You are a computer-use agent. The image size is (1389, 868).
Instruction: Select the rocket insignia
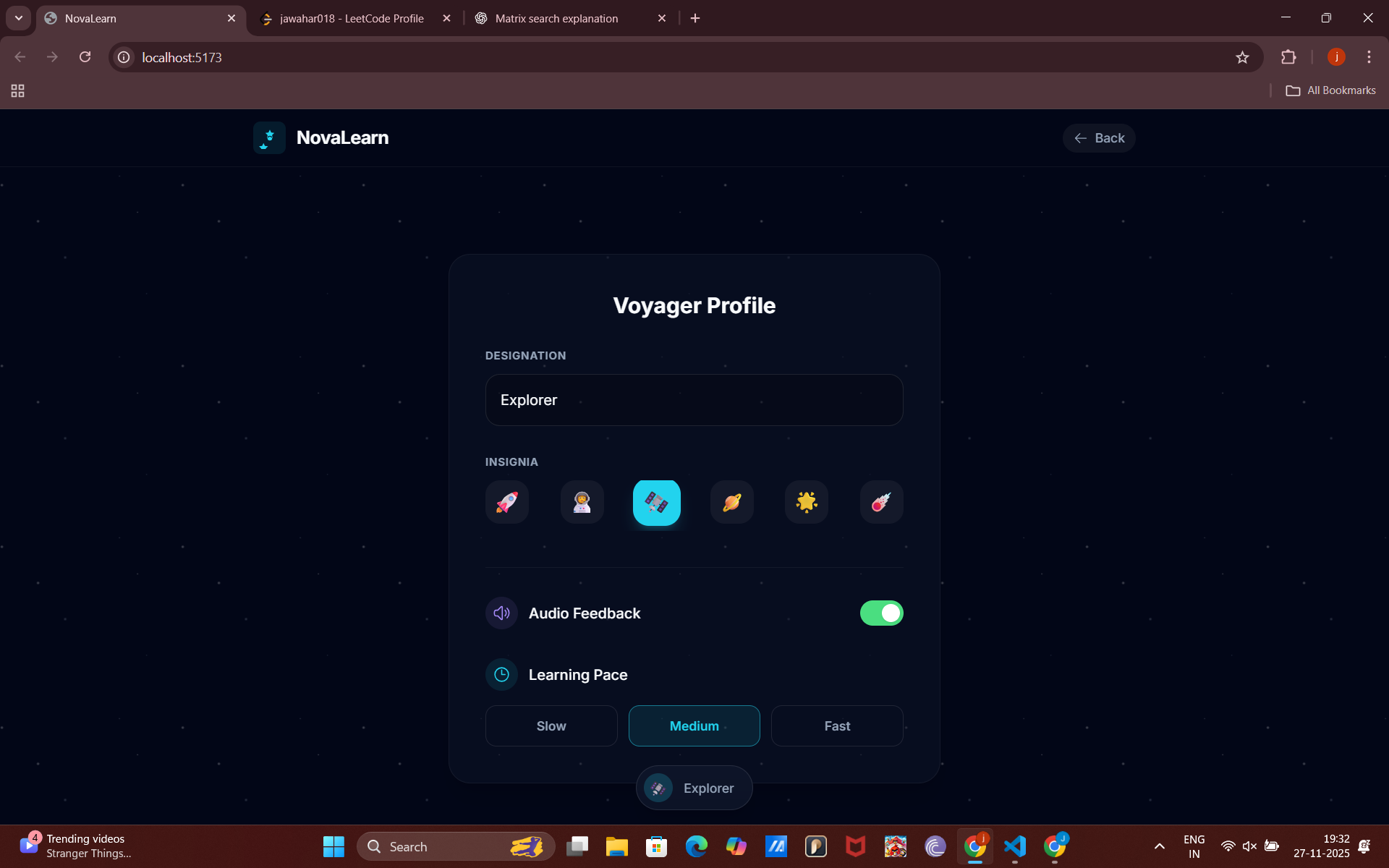[506, 502]
